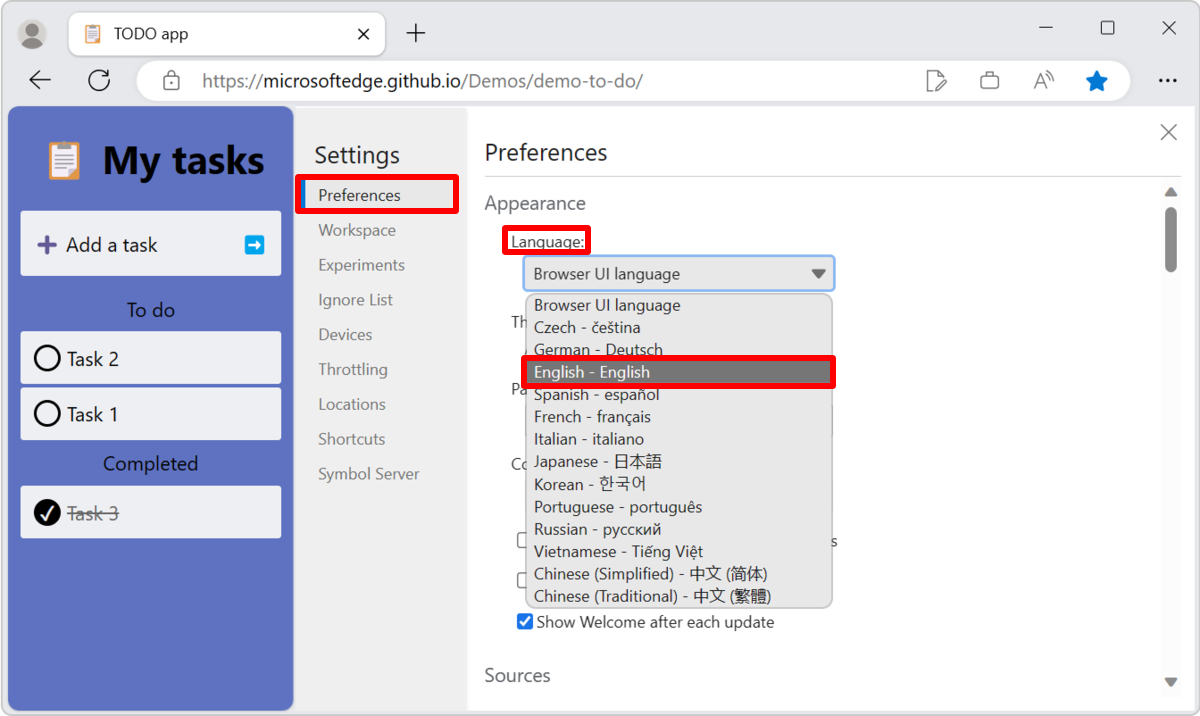Start Read aloud from the address bar
Screen dimensions: 1200x716
click(x=1043, y=81)
